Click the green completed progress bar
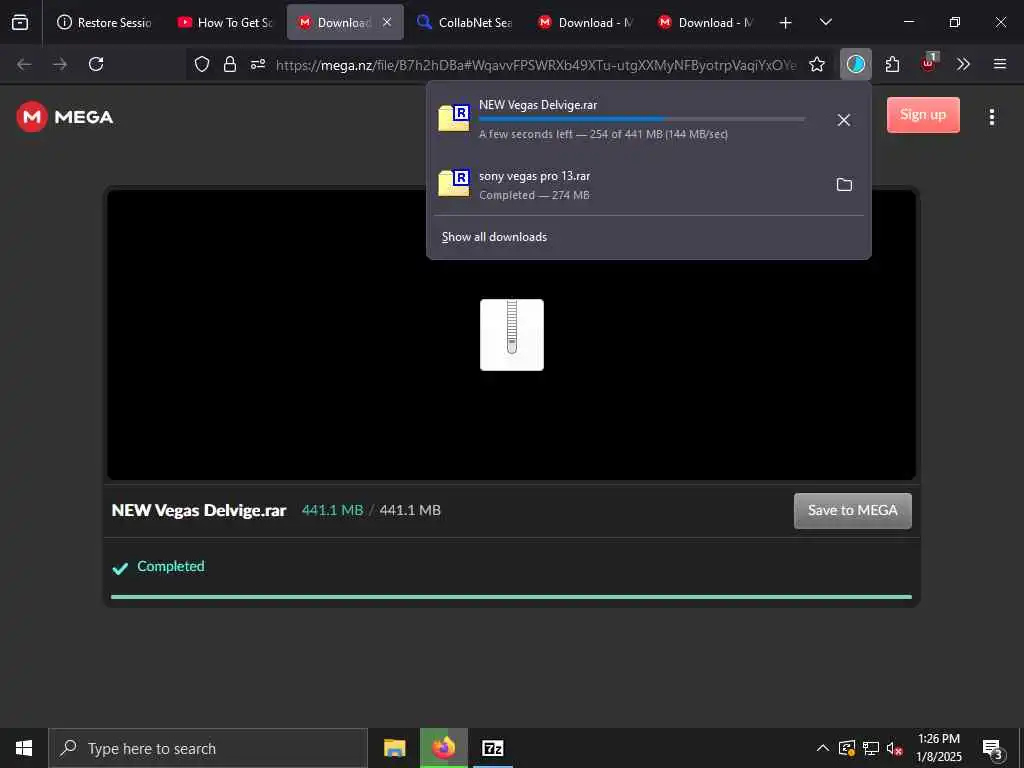This screenshot has height=768, width=1024. point(511,597)
